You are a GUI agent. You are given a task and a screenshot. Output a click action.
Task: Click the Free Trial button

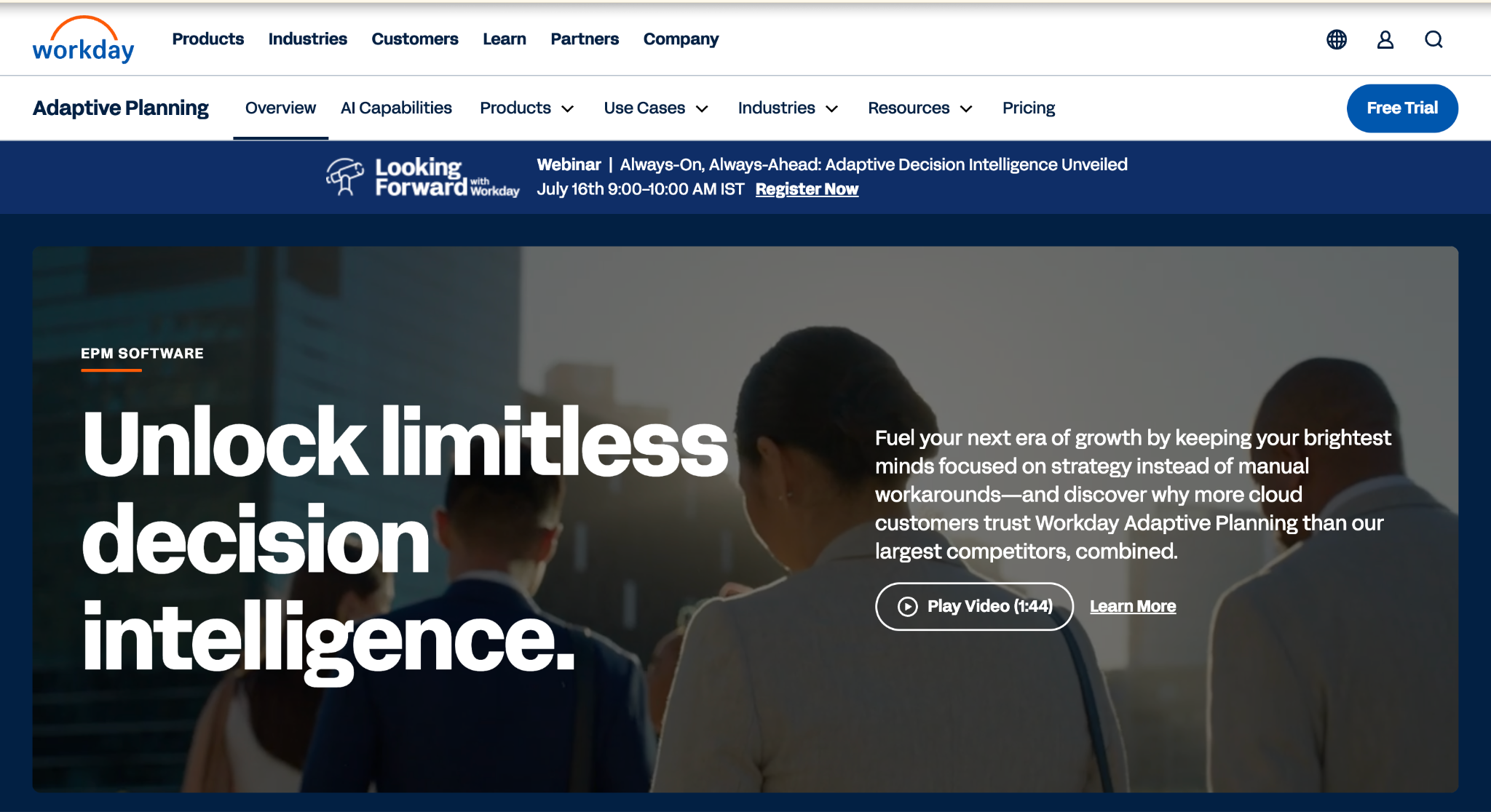pos(1402,108)
